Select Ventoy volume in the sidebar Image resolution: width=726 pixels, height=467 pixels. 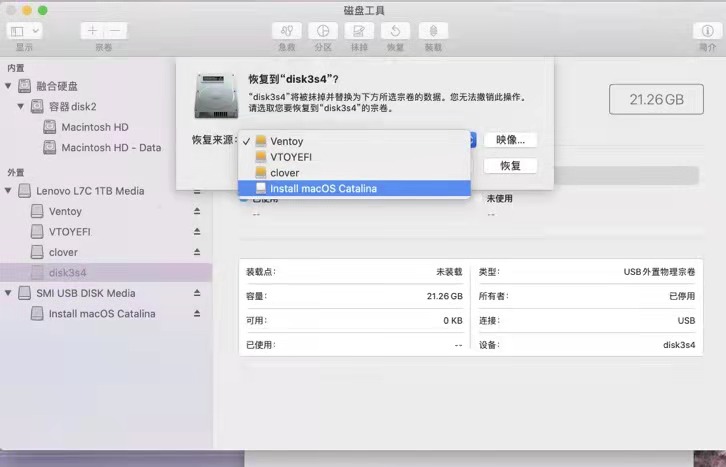pyautogui.click(x=65, y=212)
